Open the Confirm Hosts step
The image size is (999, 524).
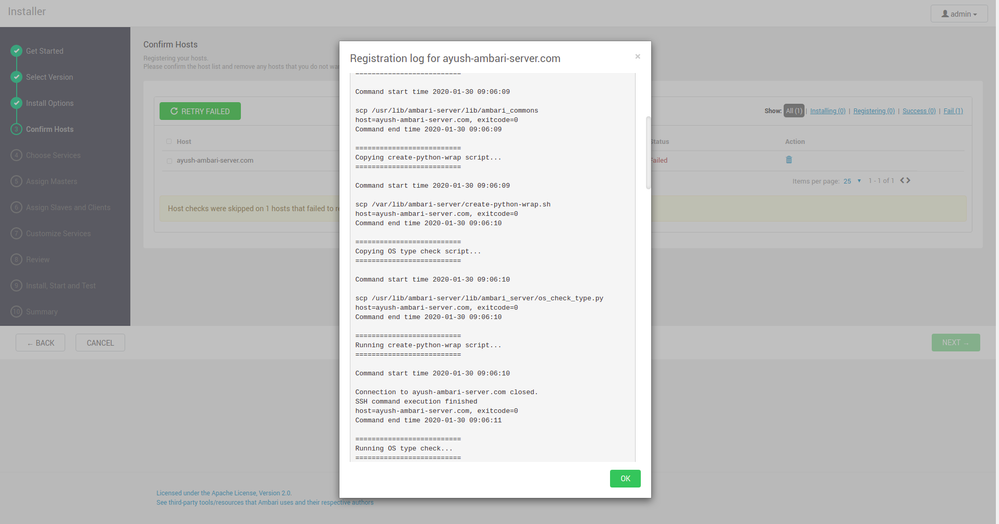click(50, 129)
